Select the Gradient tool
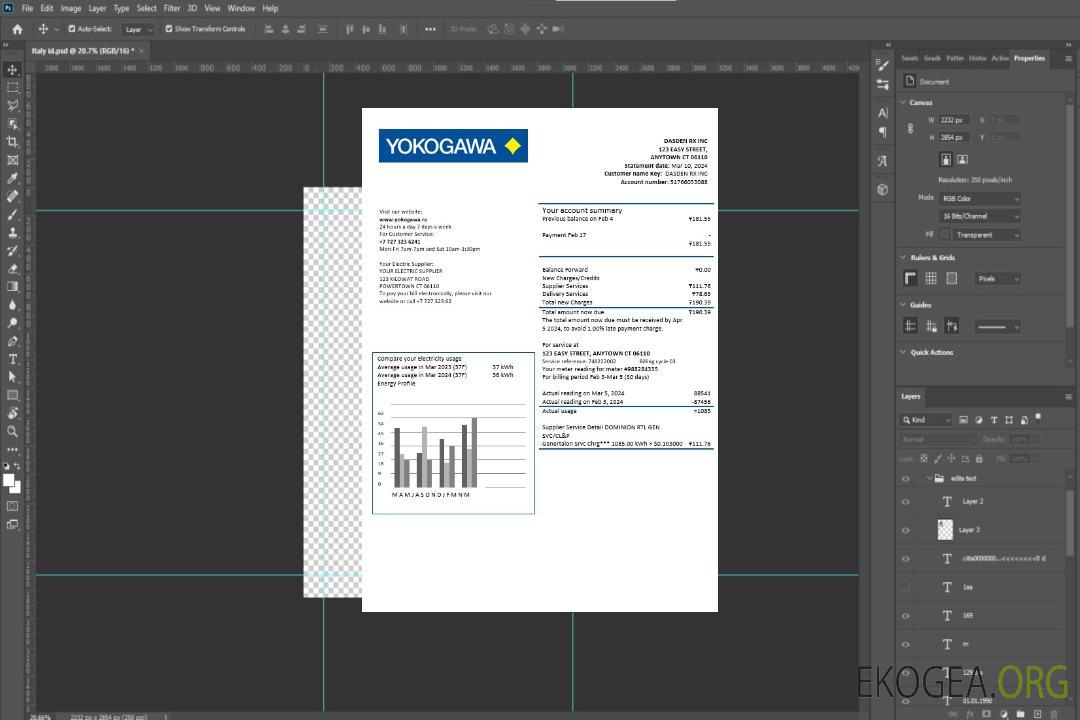The height and width of the screenshot is (720, 1080). point(12,287)
